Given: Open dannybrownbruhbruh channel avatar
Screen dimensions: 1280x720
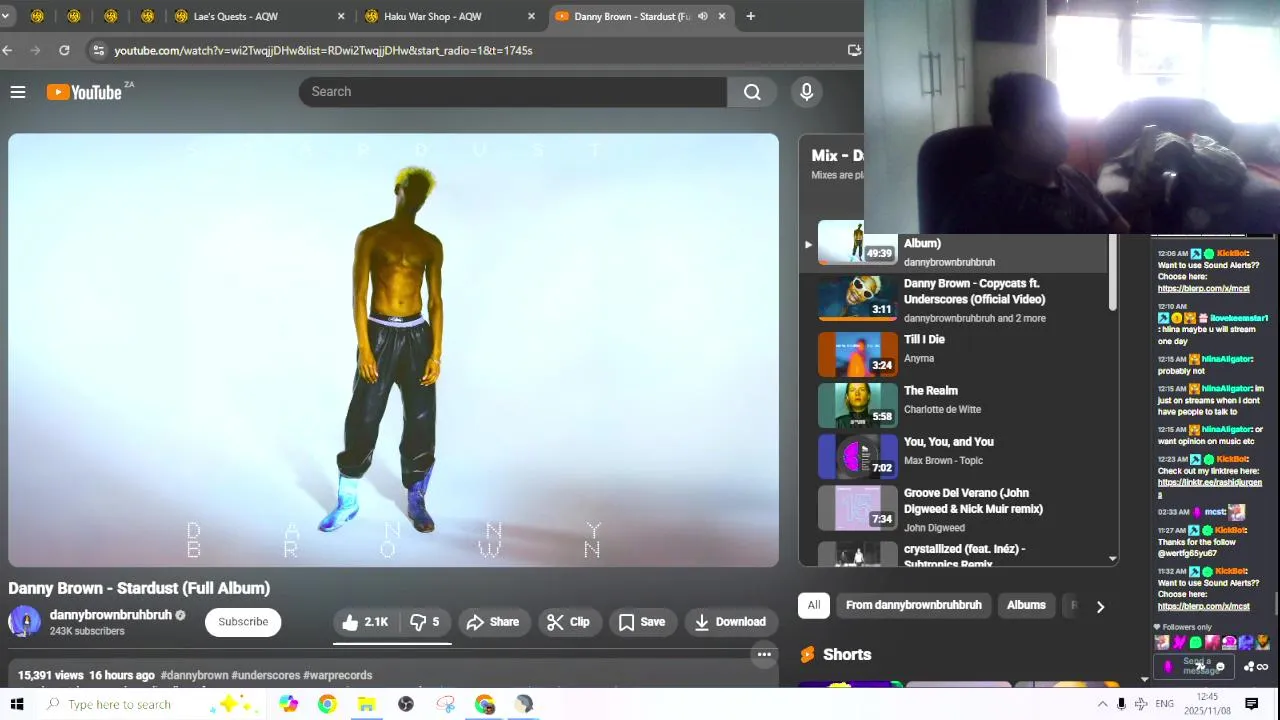Looking at the screenshot, I should click(x=24, y=622).
